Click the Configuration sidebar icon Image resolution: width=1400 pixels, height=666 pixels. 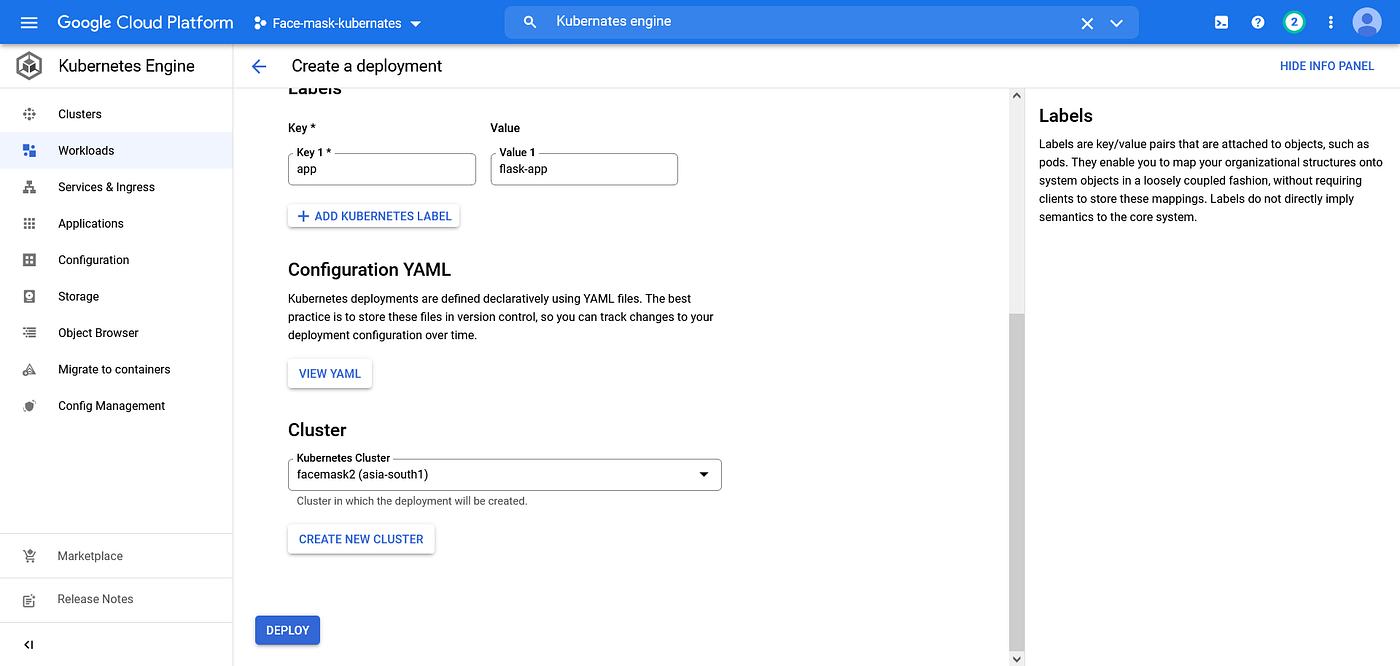[29, 260]
